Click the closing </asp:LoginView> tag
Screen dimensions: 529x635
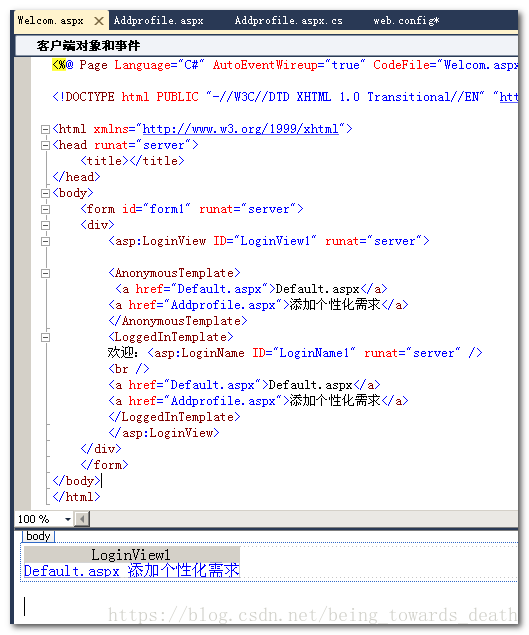(x=164, y=433)
